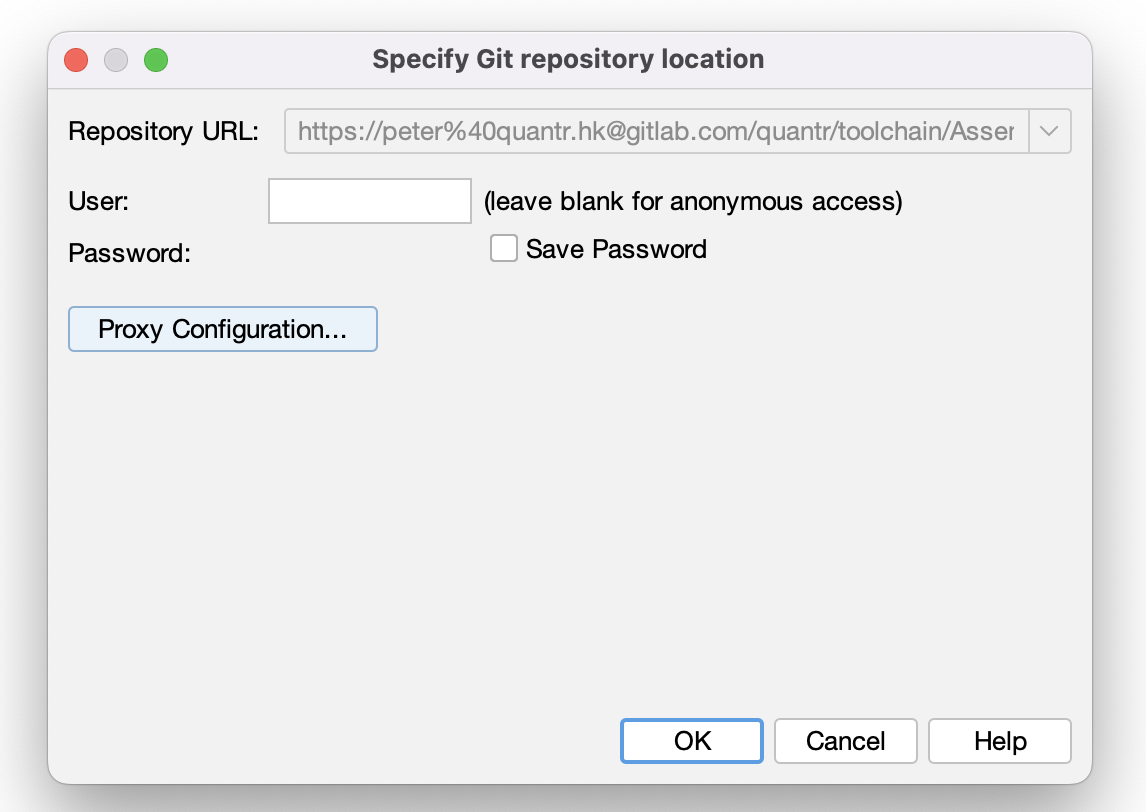
Task: Click the green zoom window button
Action: tap(156, 59)
